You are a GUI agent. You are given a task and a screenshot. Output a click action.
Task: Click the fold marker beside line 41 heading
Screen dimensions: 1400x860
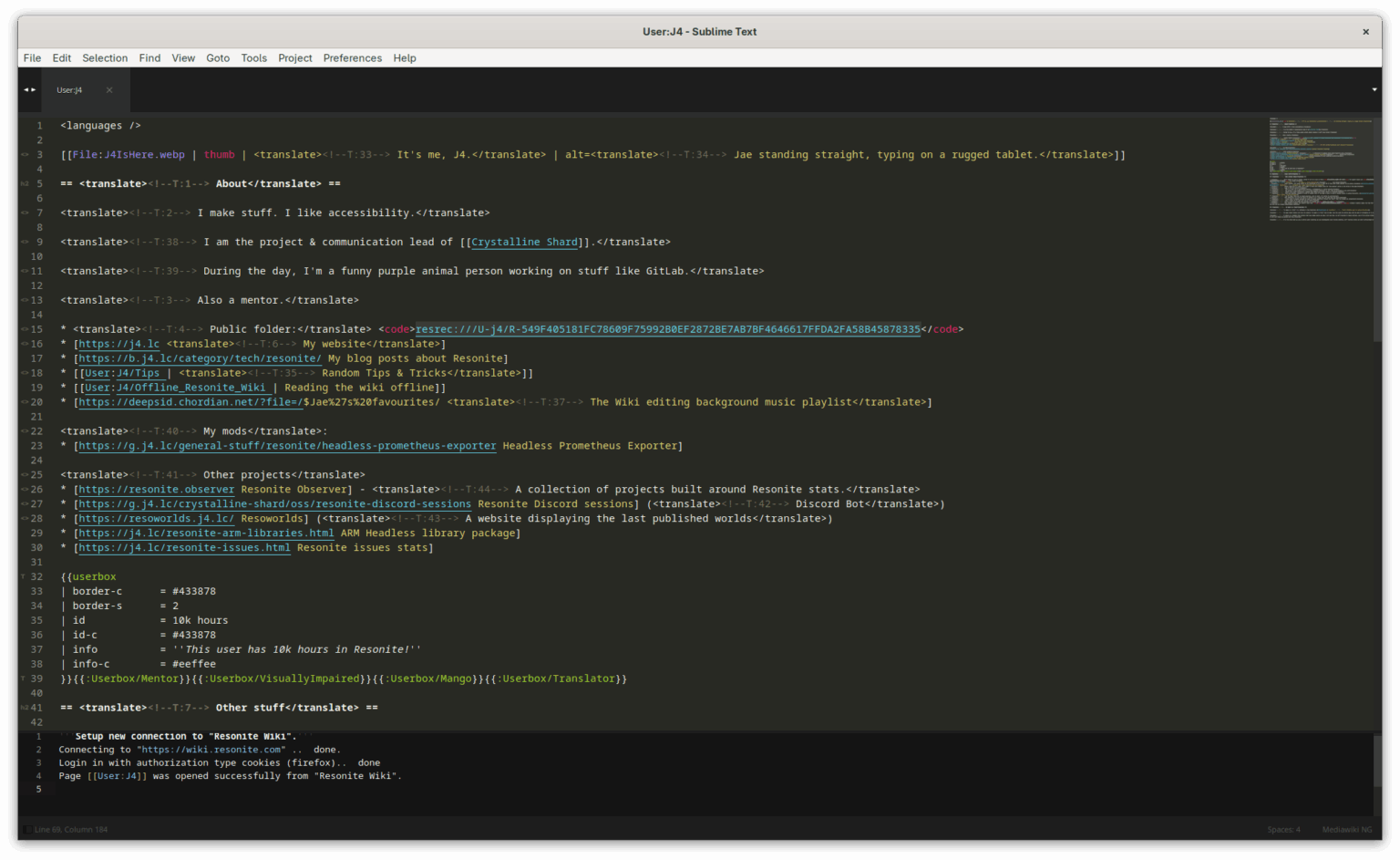24,707
